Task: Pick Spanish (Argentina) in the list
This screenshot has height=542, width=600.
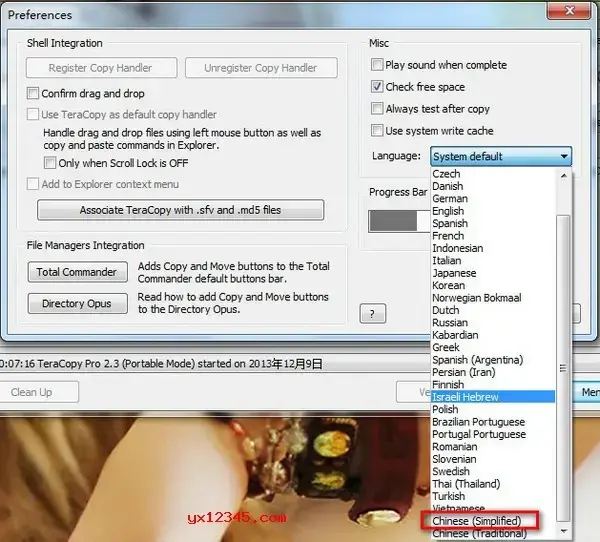Action: click(493, 360)
